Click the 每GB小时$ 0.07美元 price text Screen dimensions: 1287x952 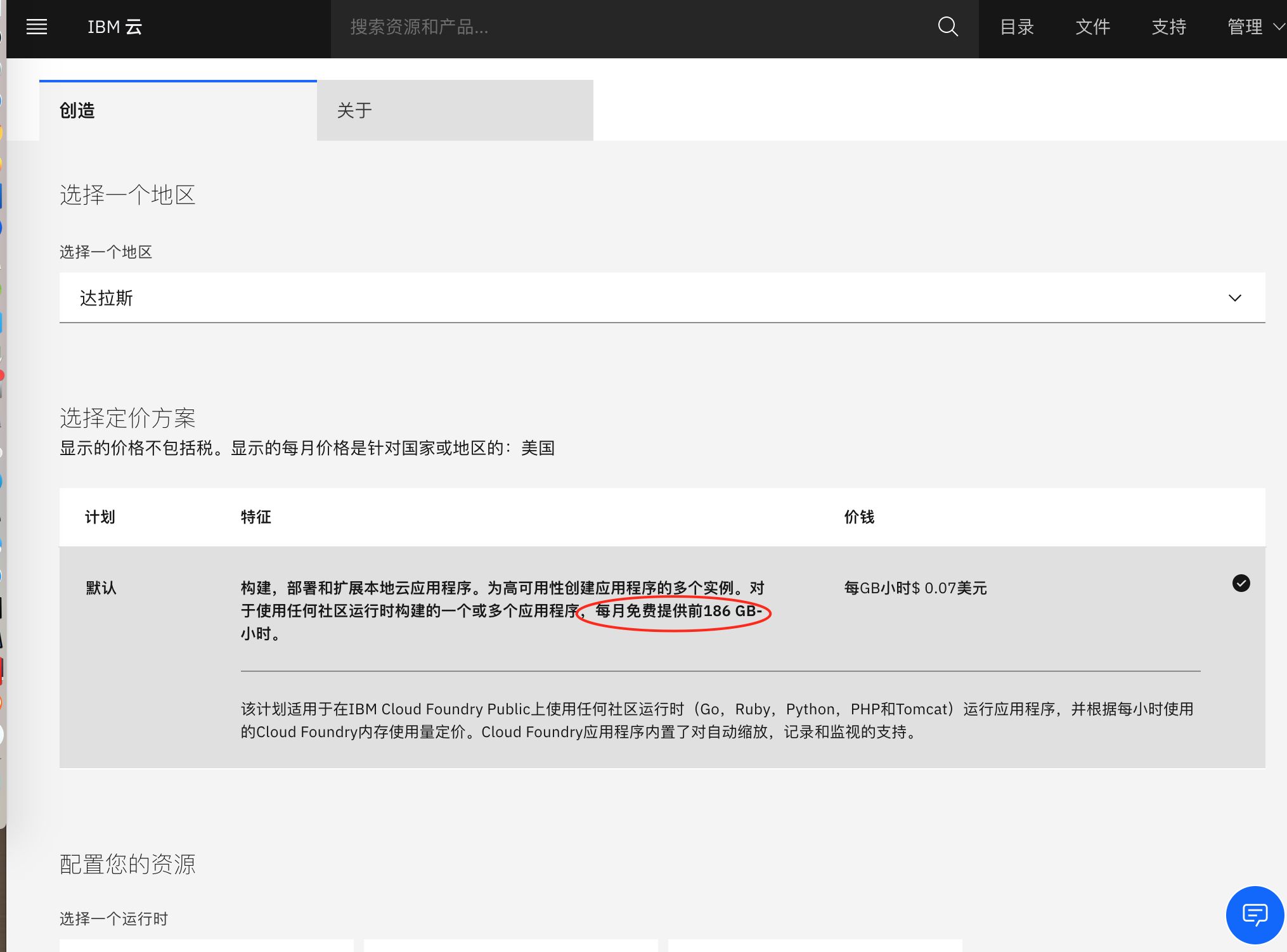[915, 588]
